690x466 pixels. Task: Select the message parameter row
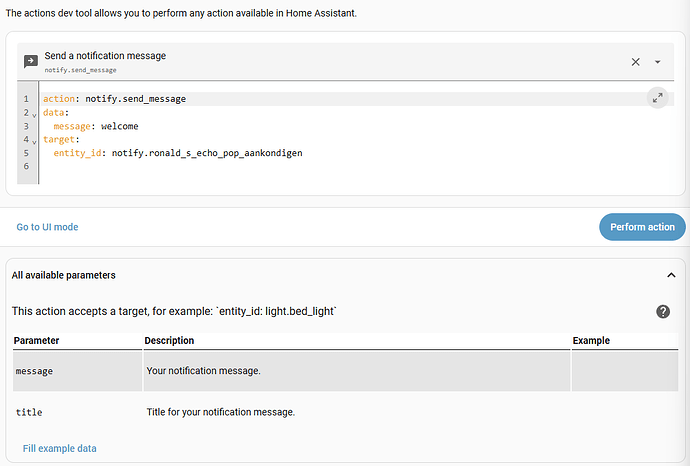click(x=300, y=371)
